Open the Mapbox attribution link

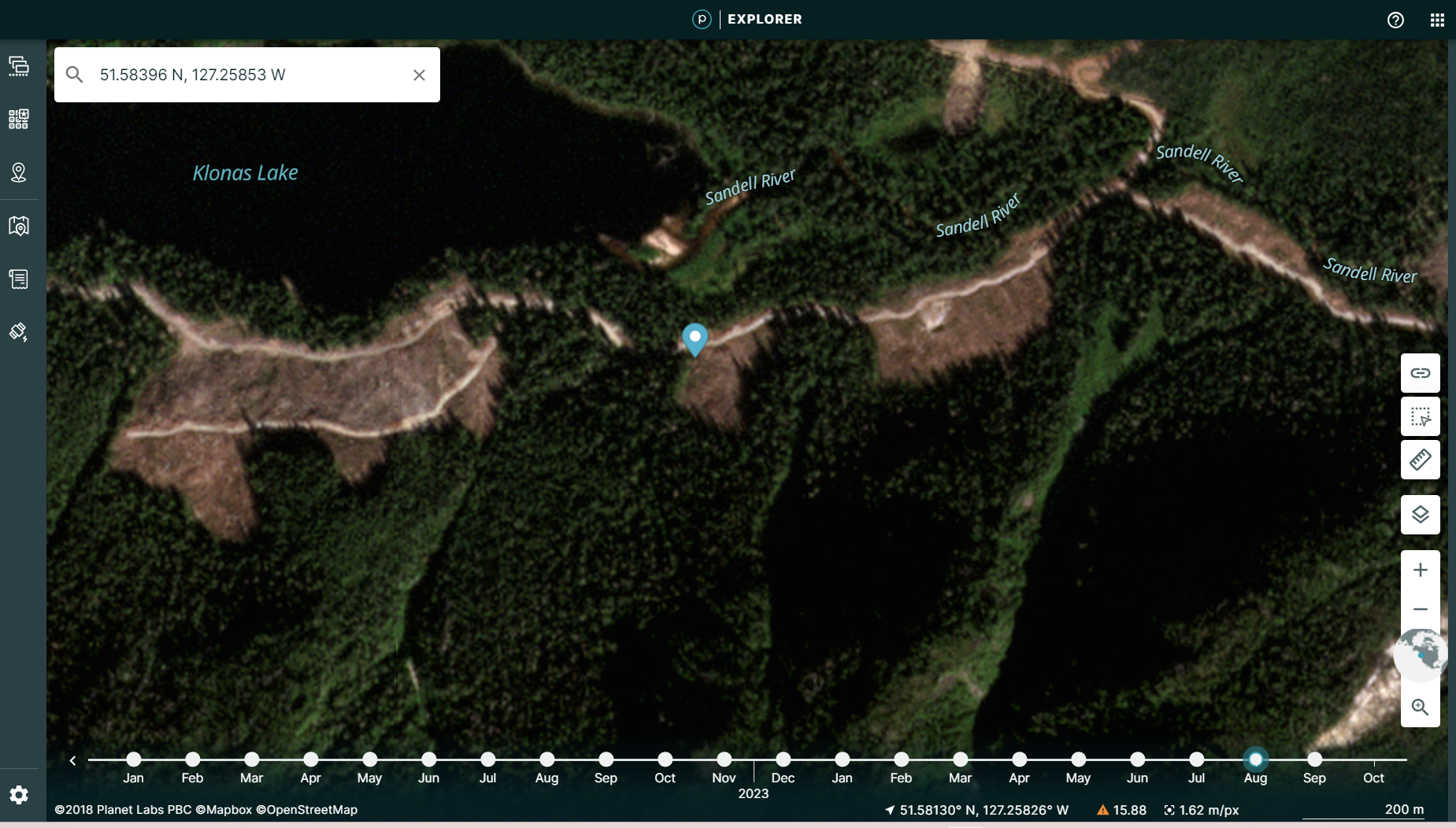224,810
